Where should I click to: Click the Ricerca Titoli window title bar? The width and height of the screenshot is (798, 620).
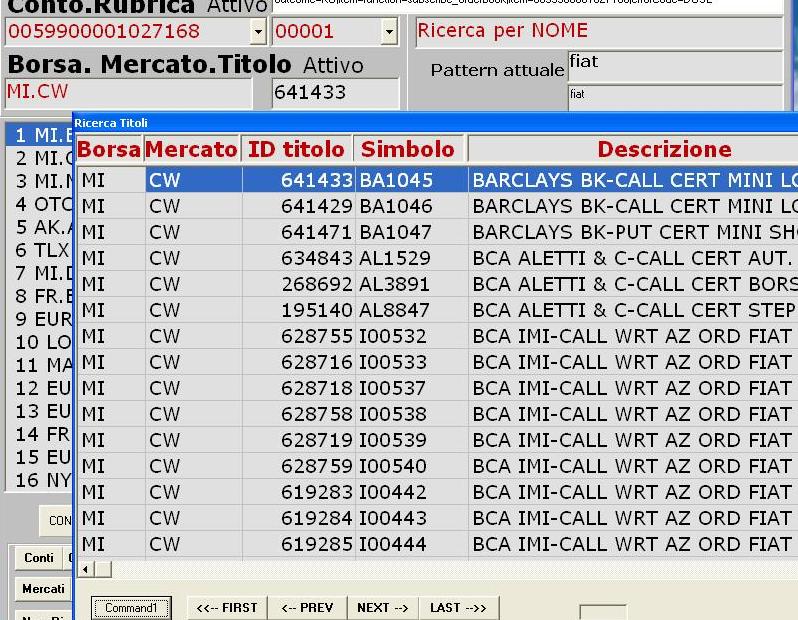click(x=436, y=123)
